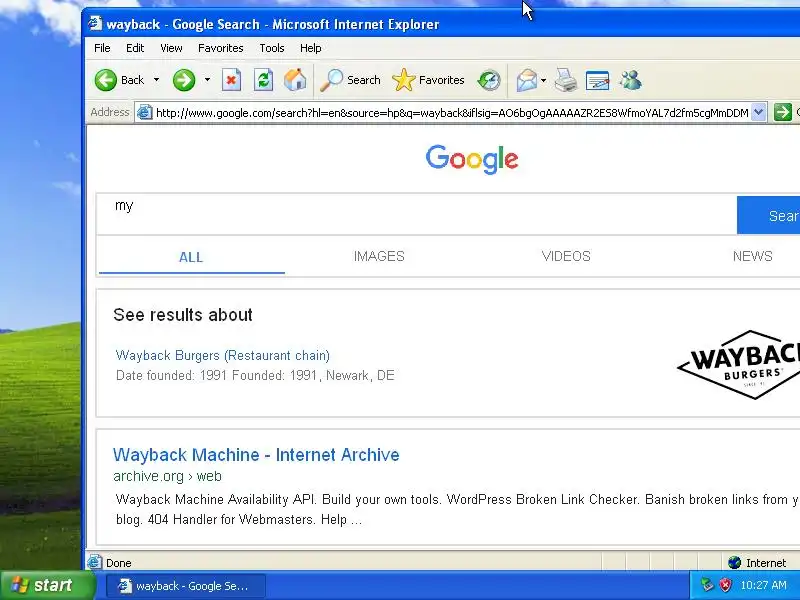Open the Favorites menu in the menu bar
This screenshot has height=600, width=800.
(x=220, y=48)
